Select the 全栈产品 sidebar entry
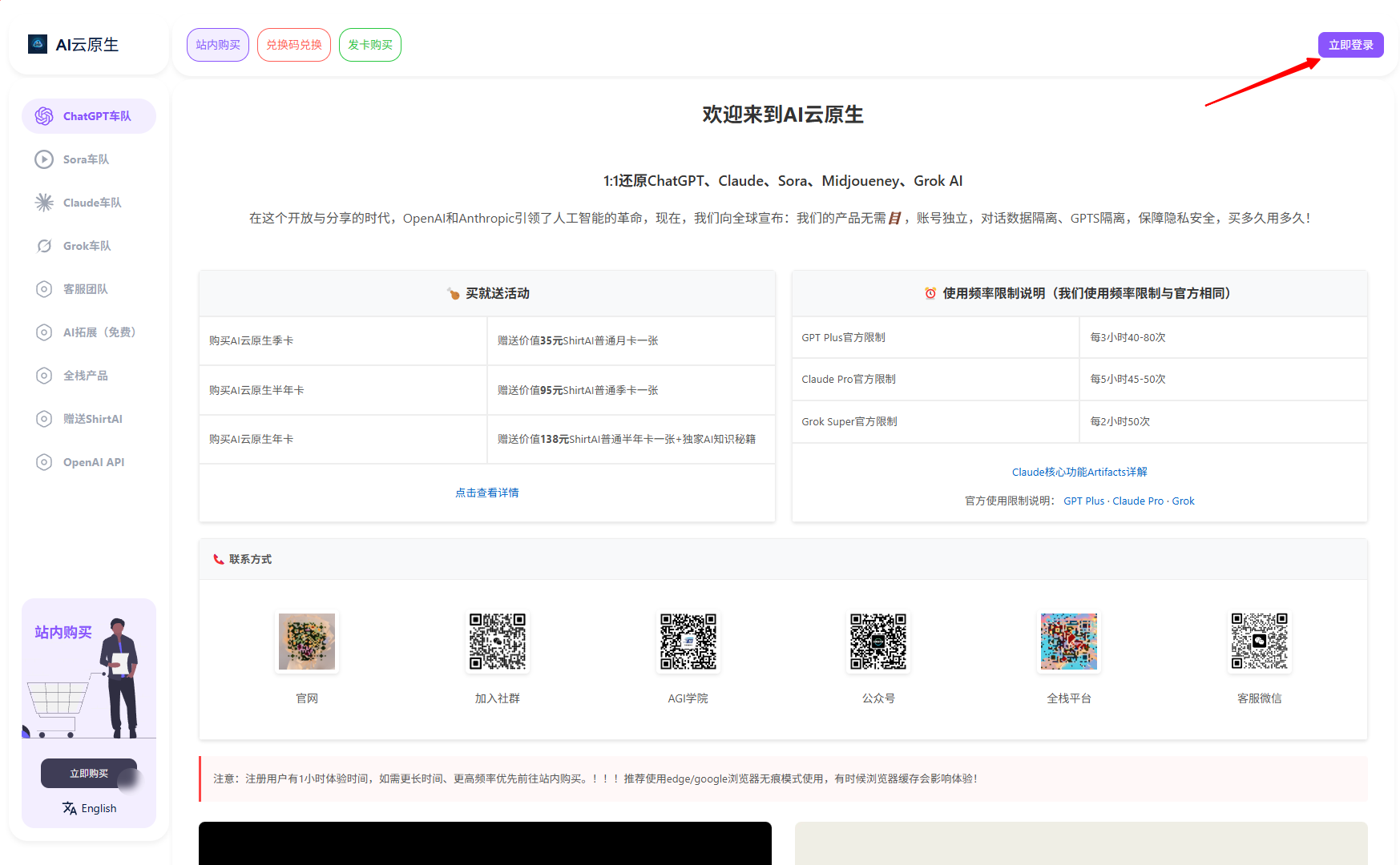 tap(44, 376)
